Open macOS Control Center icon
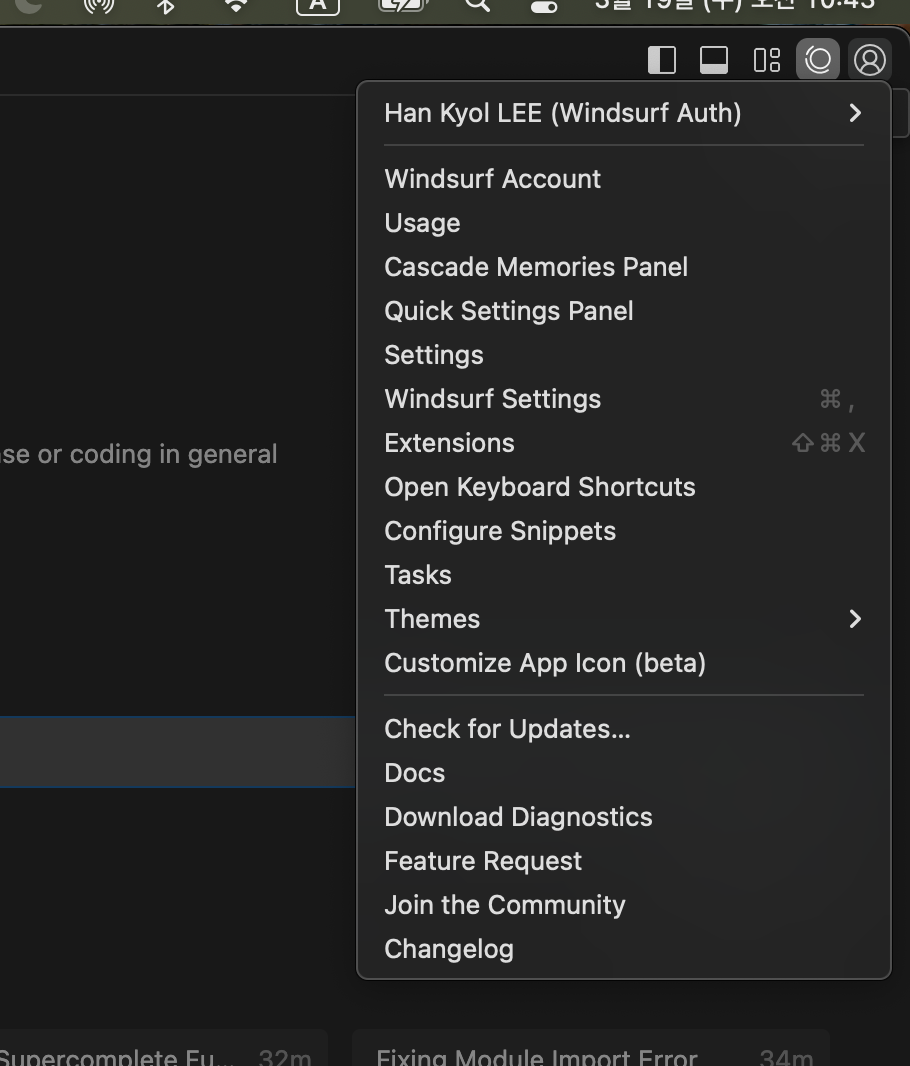 tap(543, 5)
